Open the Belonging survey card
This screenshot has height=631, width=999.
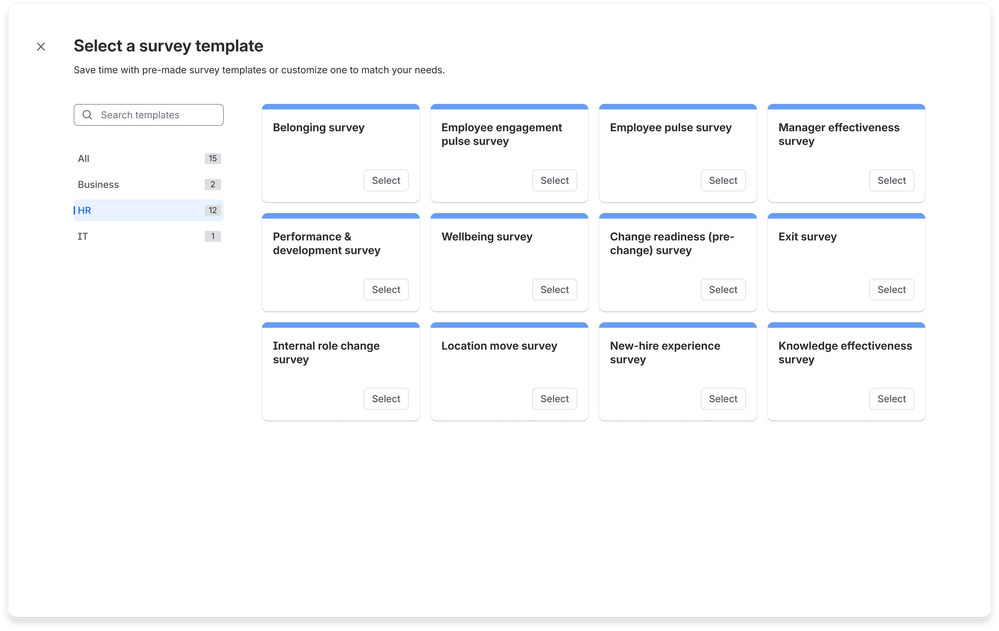(x=340, y=150)
